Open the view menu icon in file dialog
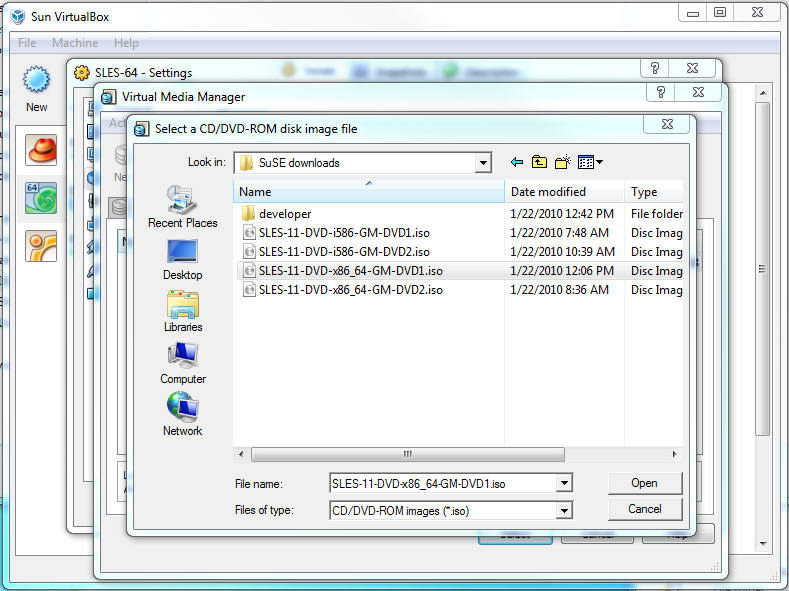Viewport: 789px width, 591px height. (590, 162)
